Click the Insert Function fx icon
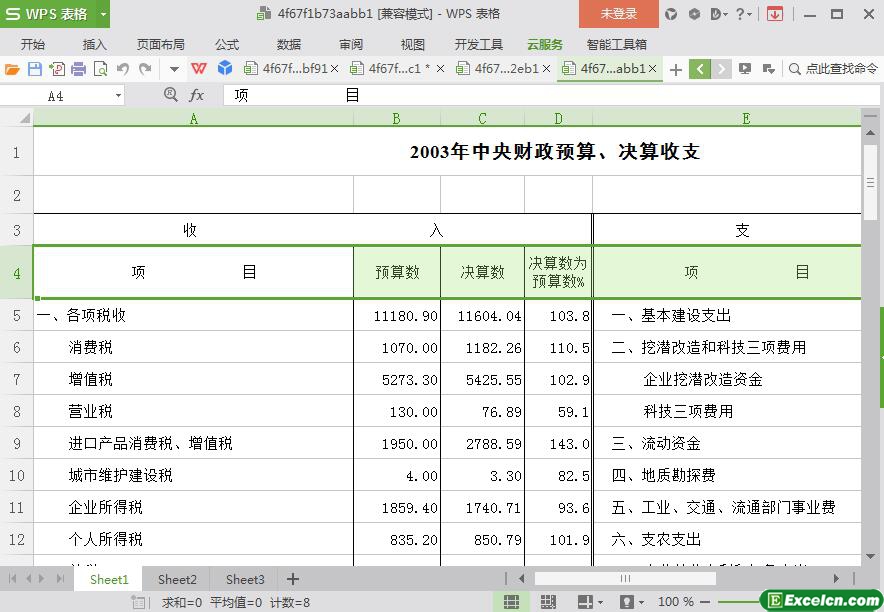The width and height of the screenshot is (884, 612). [x=197, y=95]
